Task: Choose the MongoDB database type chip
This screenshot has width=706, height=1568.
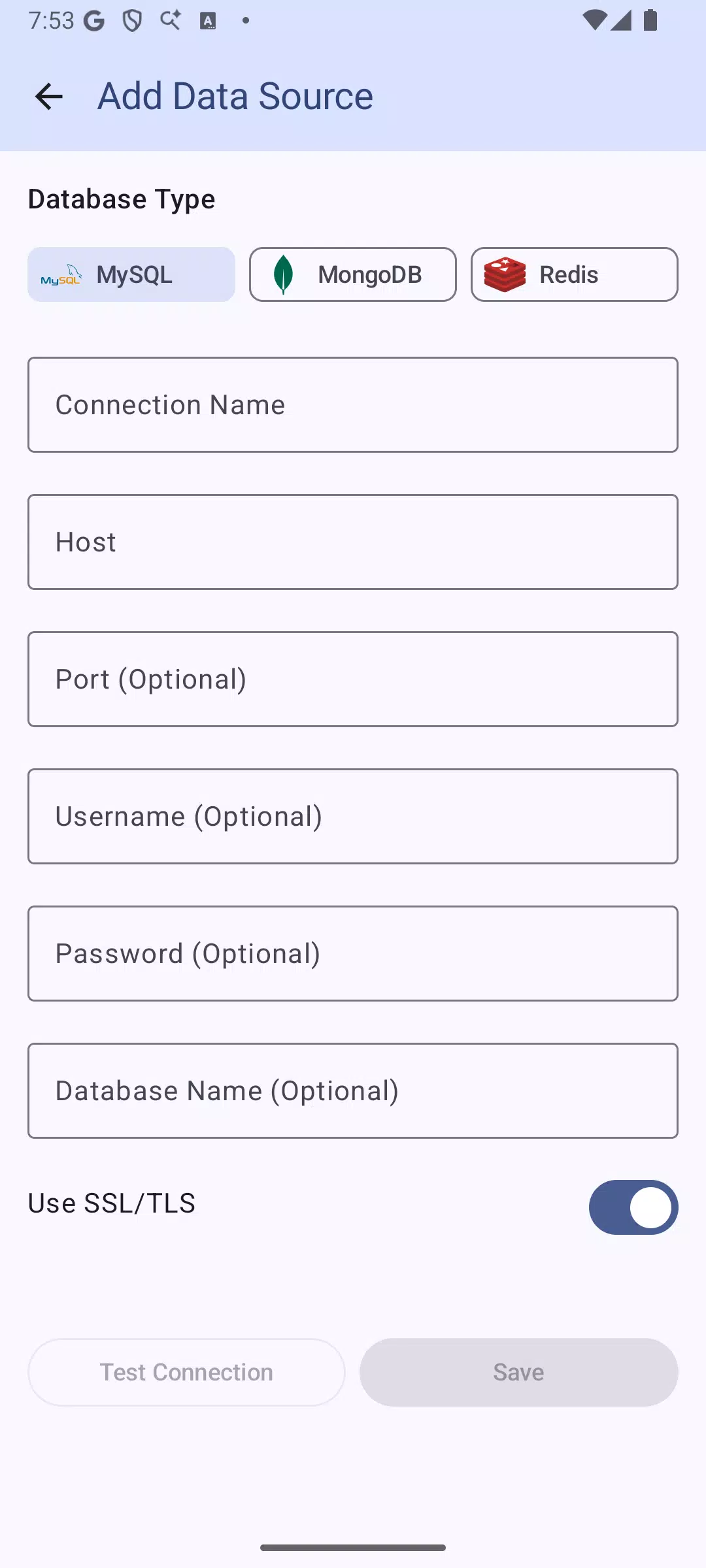Action: tap(353, 274)
